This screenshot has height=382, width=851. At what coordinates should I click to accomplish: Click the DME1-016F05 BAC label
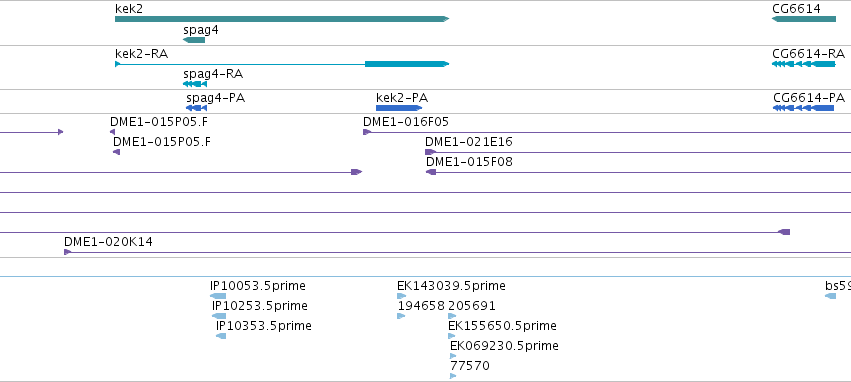406,122
